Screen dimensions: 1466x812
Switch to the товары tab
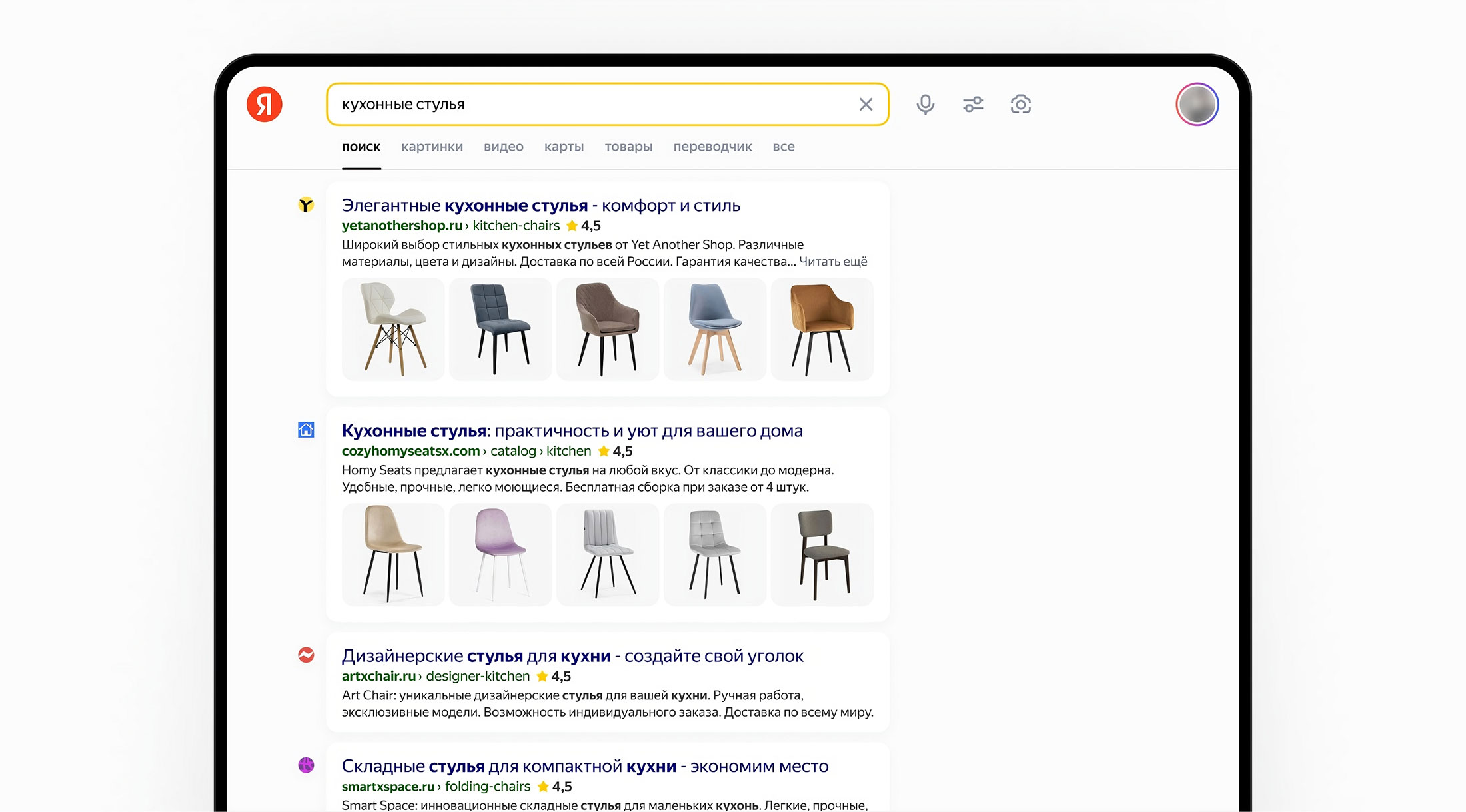(x=628, y=147)
